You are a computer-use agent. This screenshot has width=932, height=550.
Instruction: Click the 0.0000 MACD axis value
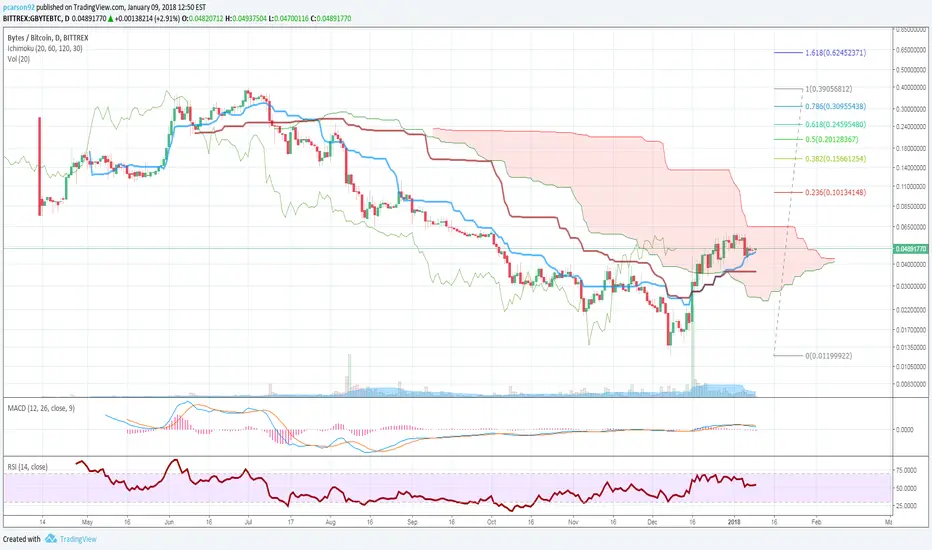point(905,429)
